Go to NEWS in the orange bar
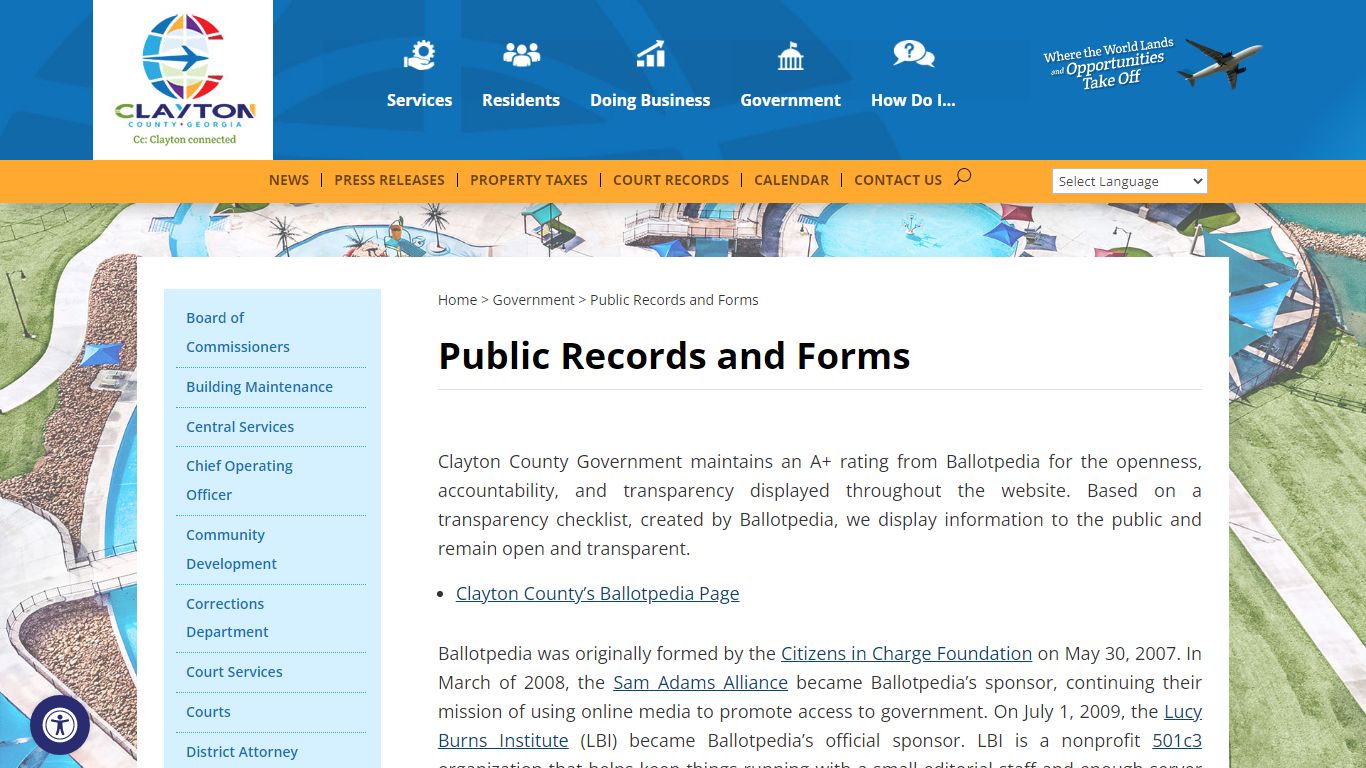 point(289,180)
